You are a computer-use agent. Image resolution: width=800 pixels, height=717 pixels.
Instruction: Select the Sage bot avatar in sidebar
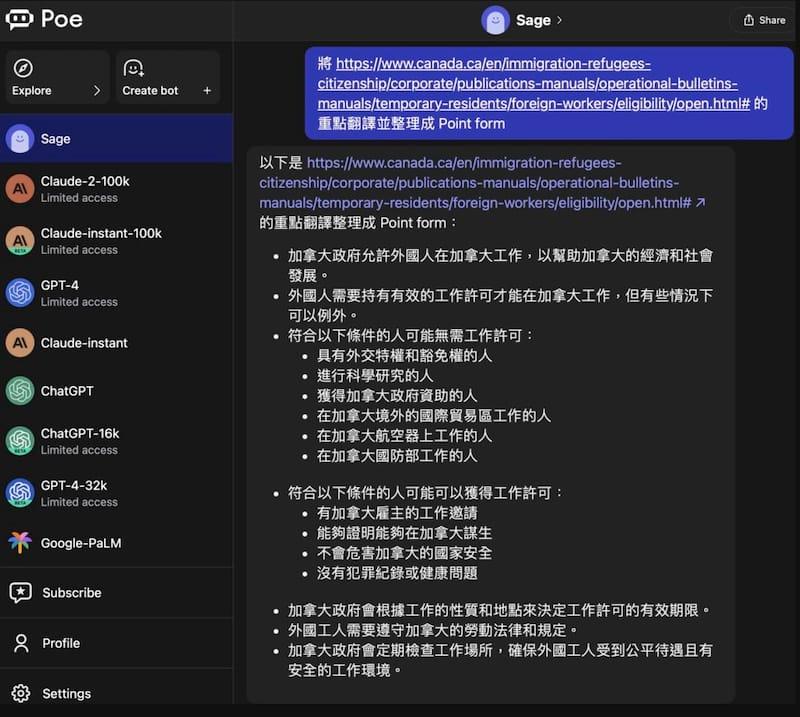[x=20, y=139]
